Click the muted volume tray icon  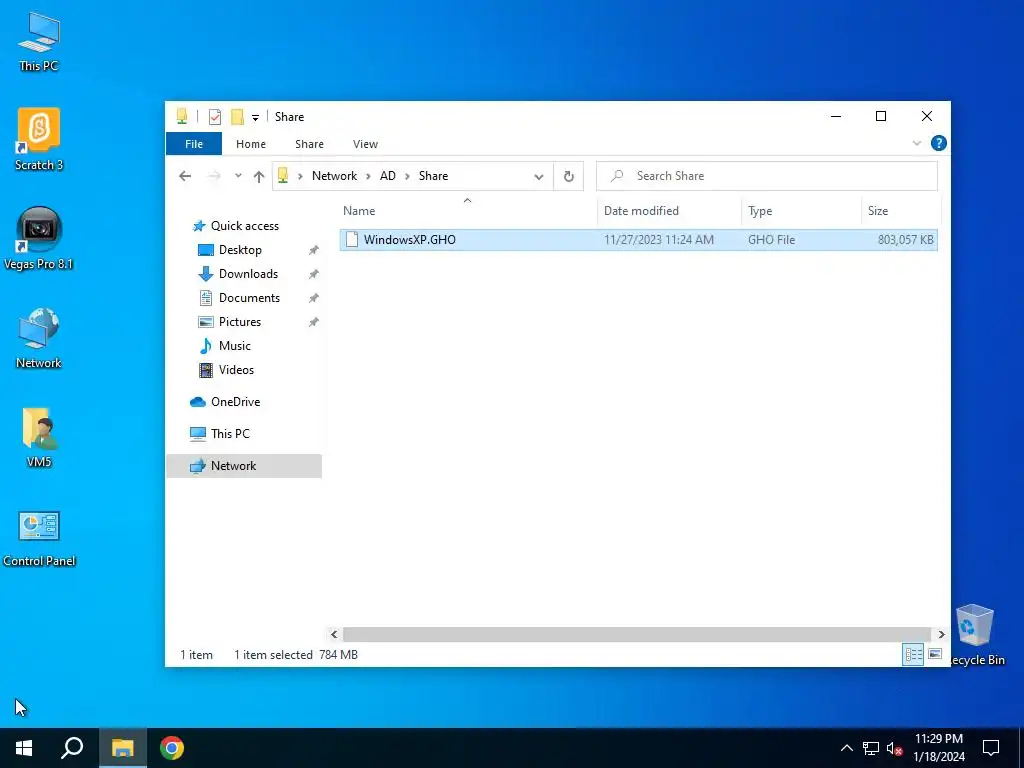pyautogui.click(x=895, y=748)
